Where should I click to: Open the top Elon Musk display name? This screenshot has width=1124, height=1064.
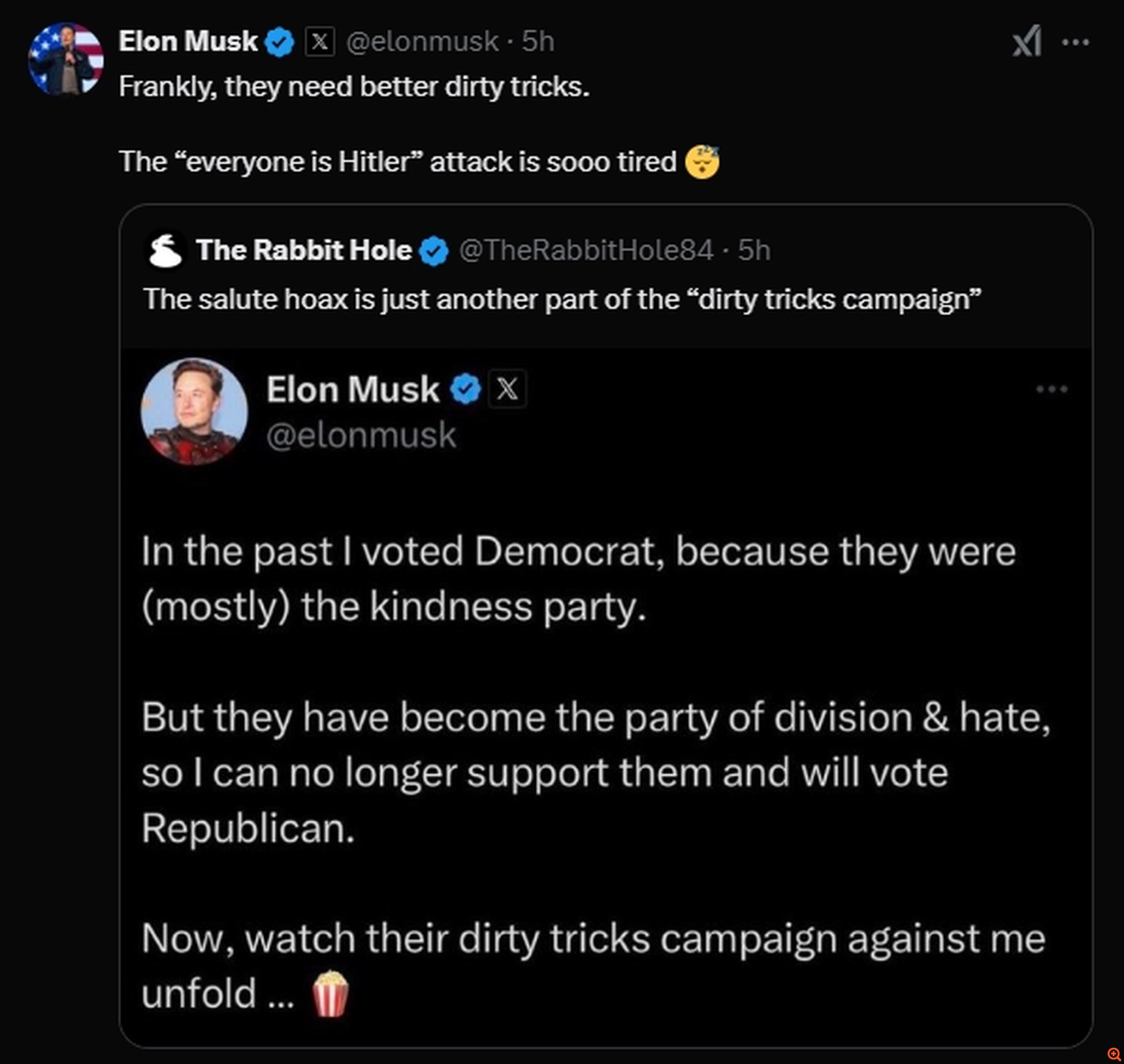(x=188, y=42)
